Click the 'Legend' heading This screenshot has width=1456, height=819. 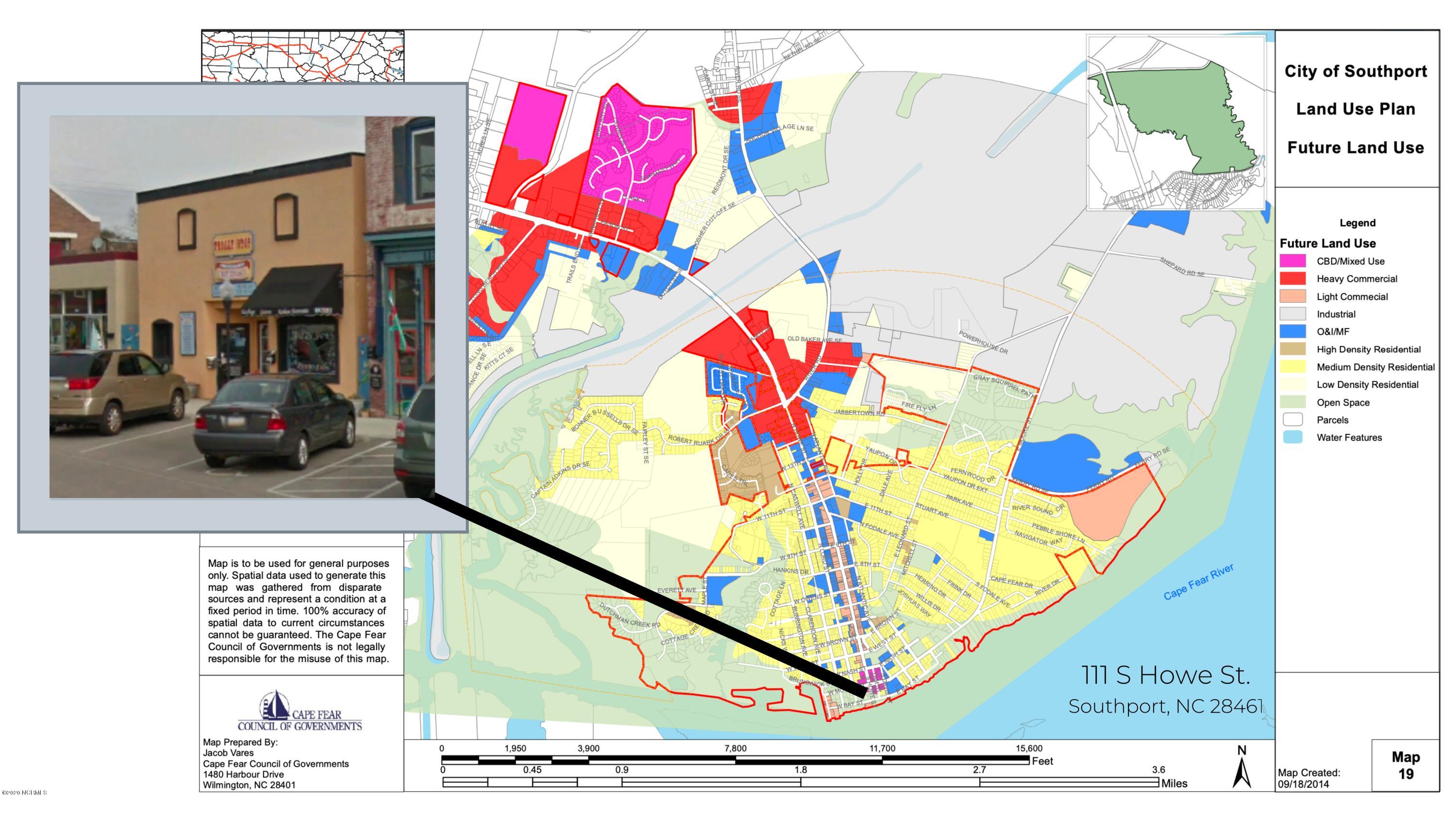pos(1357,223)
